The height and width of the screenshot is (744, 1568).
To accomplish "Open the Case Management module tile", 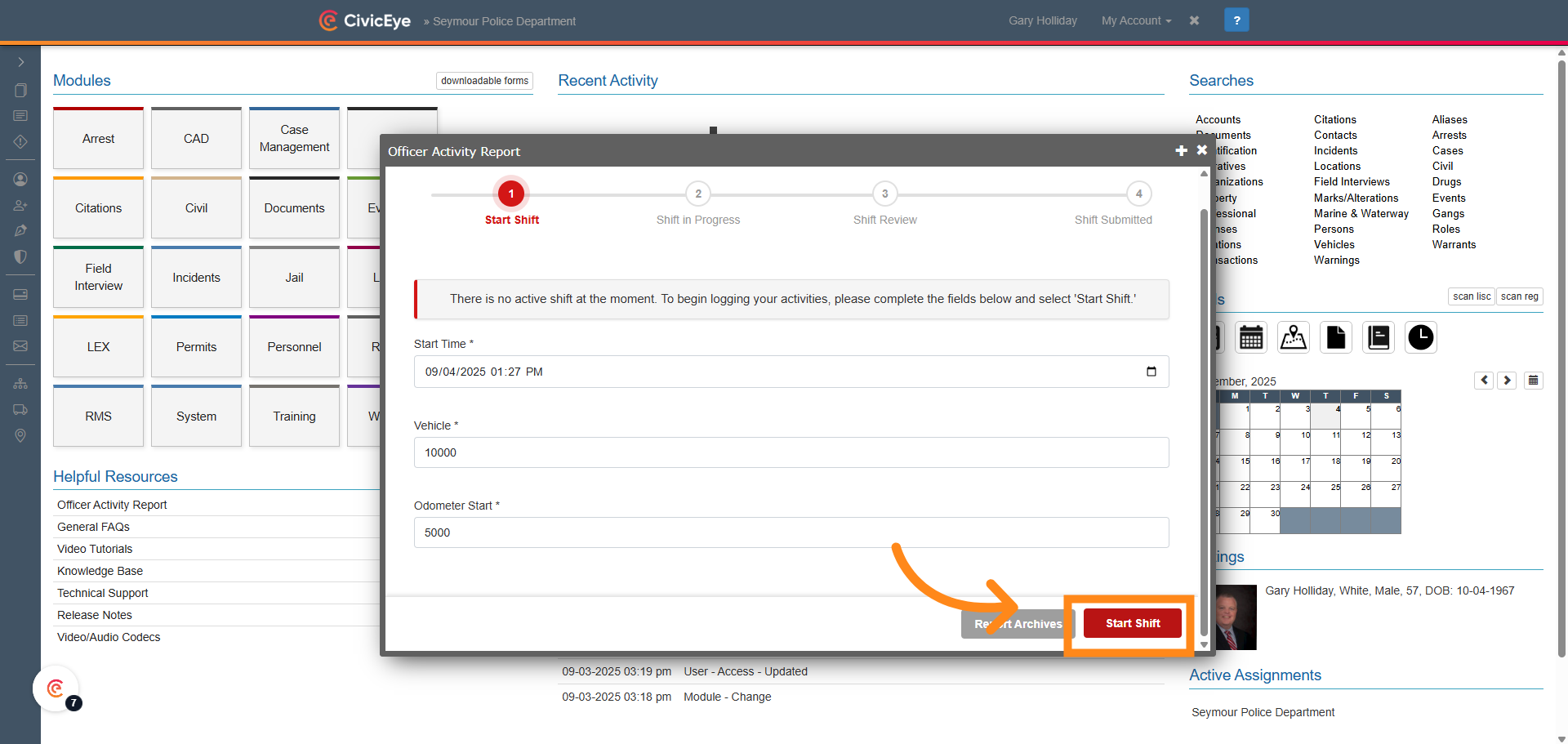I will tap(294, 139).
